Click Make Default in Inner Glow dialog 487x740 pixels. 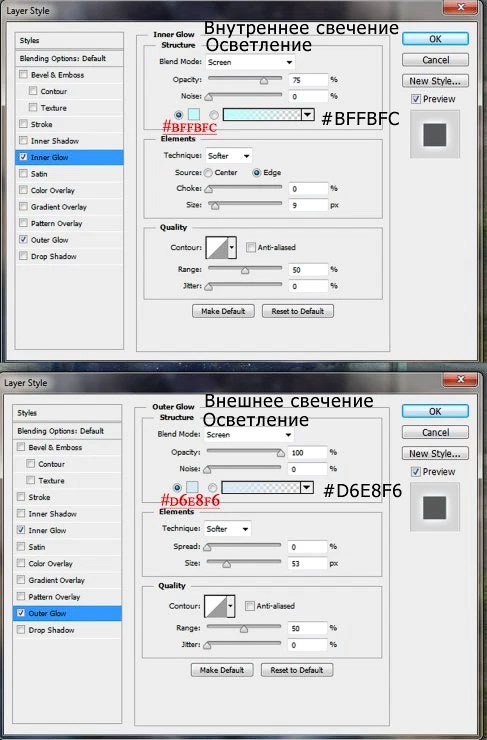[x=223, y=311]
